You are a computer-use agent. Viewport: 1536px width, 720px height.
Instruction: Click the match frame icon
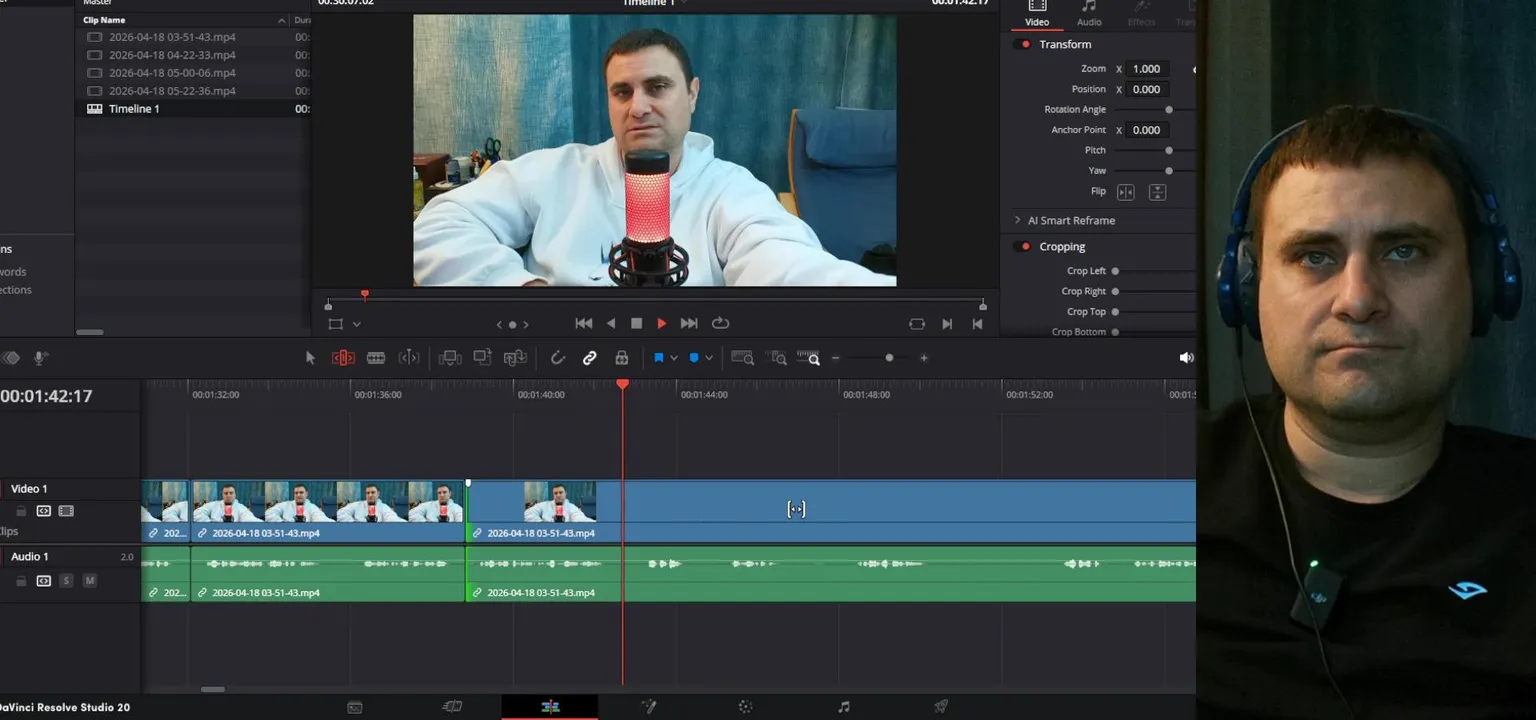[x=917, y=324]
